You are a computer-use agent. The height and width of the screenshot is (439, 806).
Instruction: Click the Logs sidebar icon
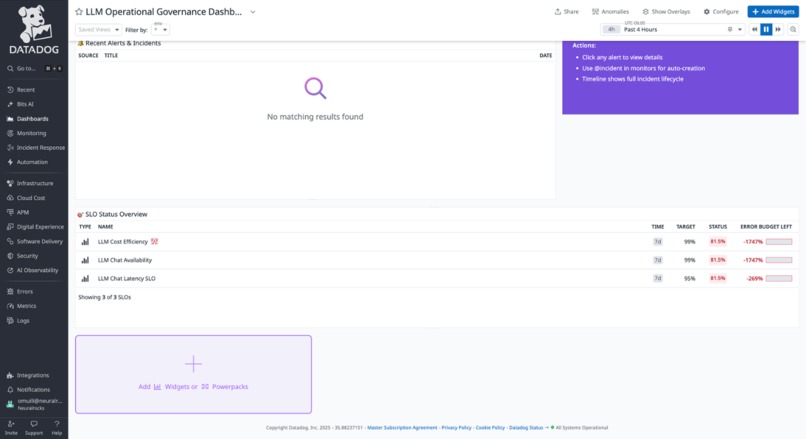click(10, 321)
